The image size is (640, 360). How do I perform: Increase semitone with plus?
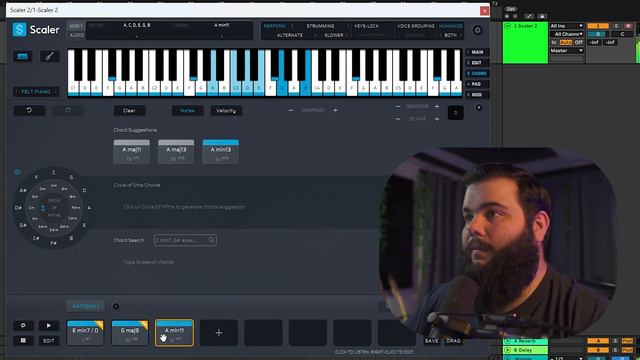click(x=437, y=107)
